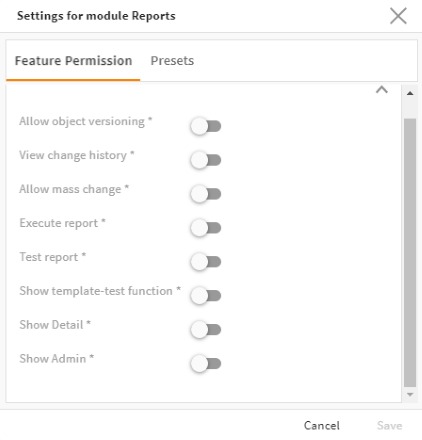Click the "Show template-test function" label text
422x440 pixels.
pyautogui.click(x=96, y=291)
